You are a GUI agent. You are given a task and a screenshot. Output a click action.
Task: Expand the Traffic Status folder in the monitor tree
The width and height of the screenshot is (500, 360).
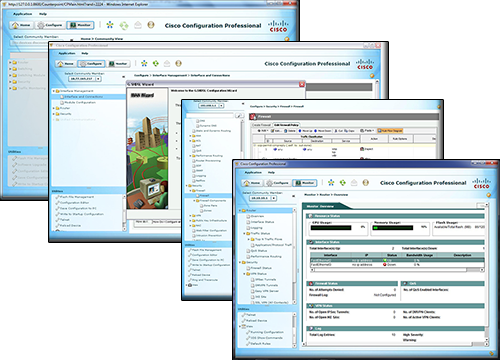coord(244,233)
